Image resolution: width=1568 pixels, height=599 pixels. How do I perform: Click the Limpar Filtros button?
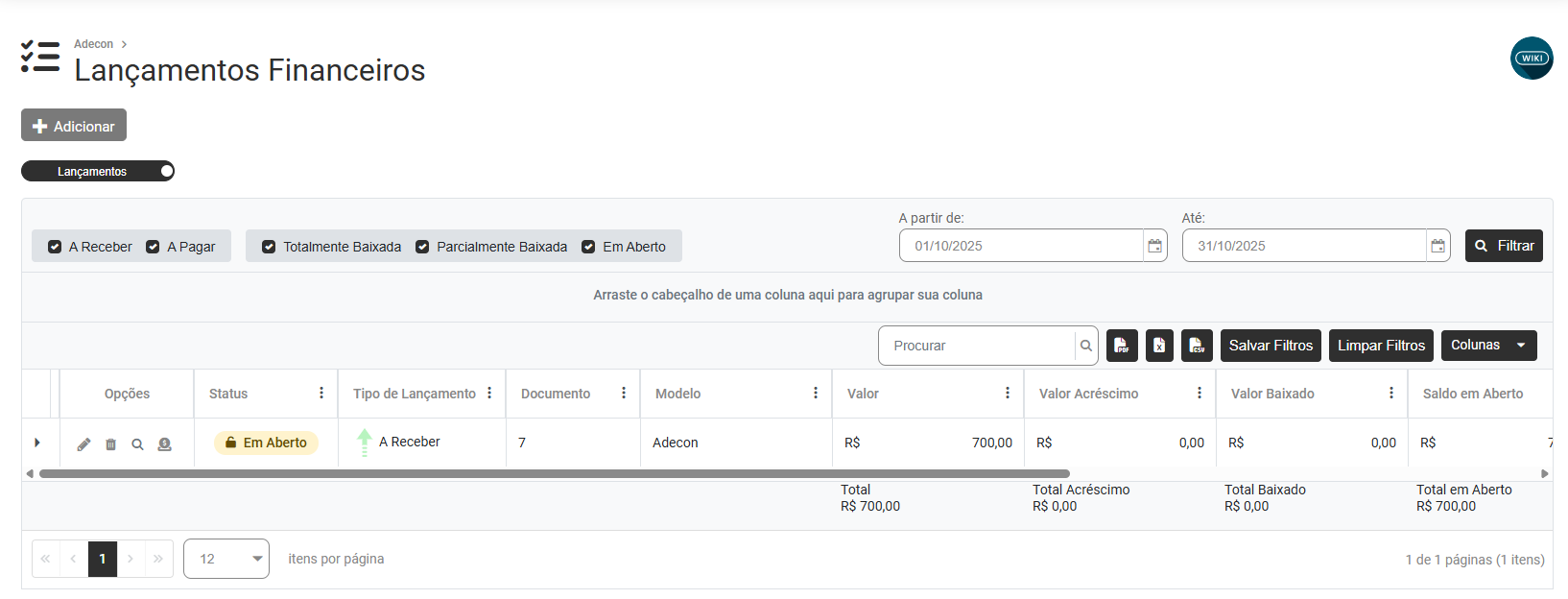click(x=1381, y=346)
